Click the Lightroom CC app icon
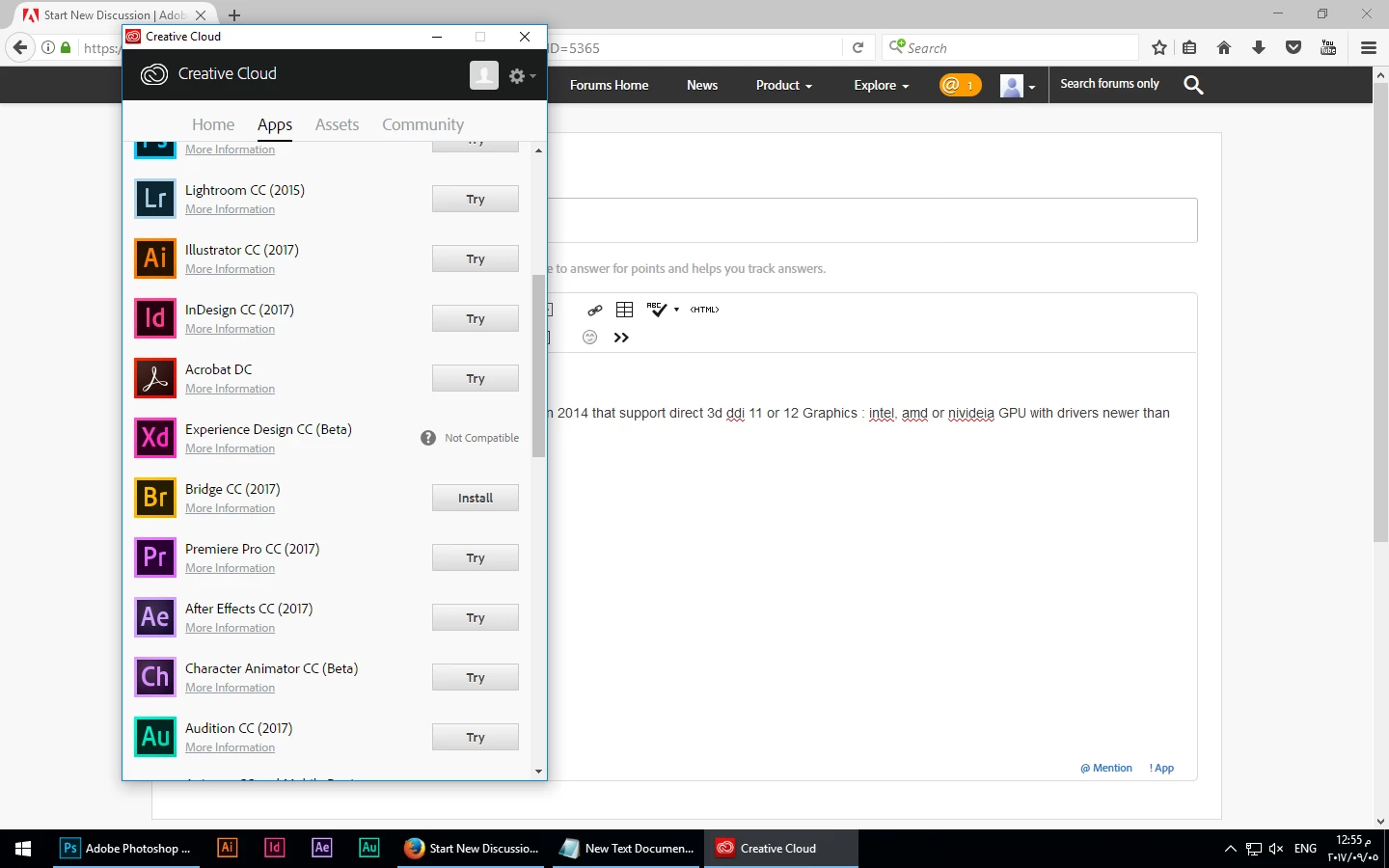1389x868 pixels. [155, 199]
